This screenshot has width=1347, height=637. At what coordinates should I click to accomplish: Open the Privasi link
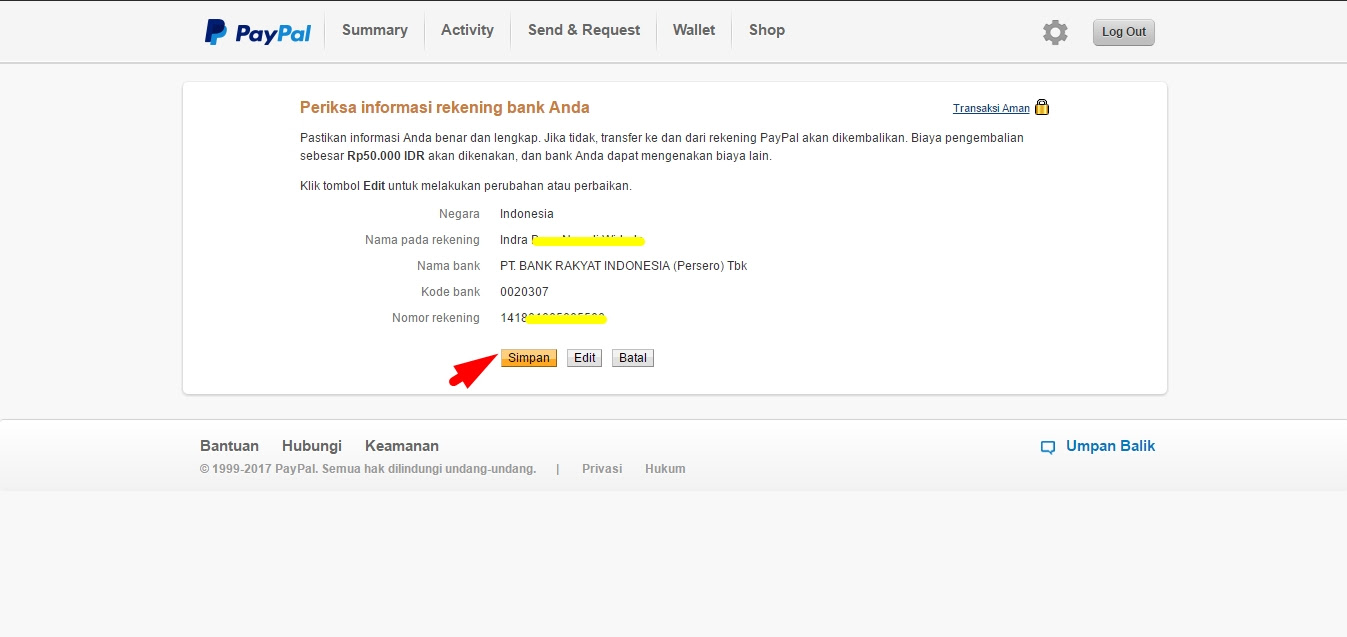pos(602,469)
